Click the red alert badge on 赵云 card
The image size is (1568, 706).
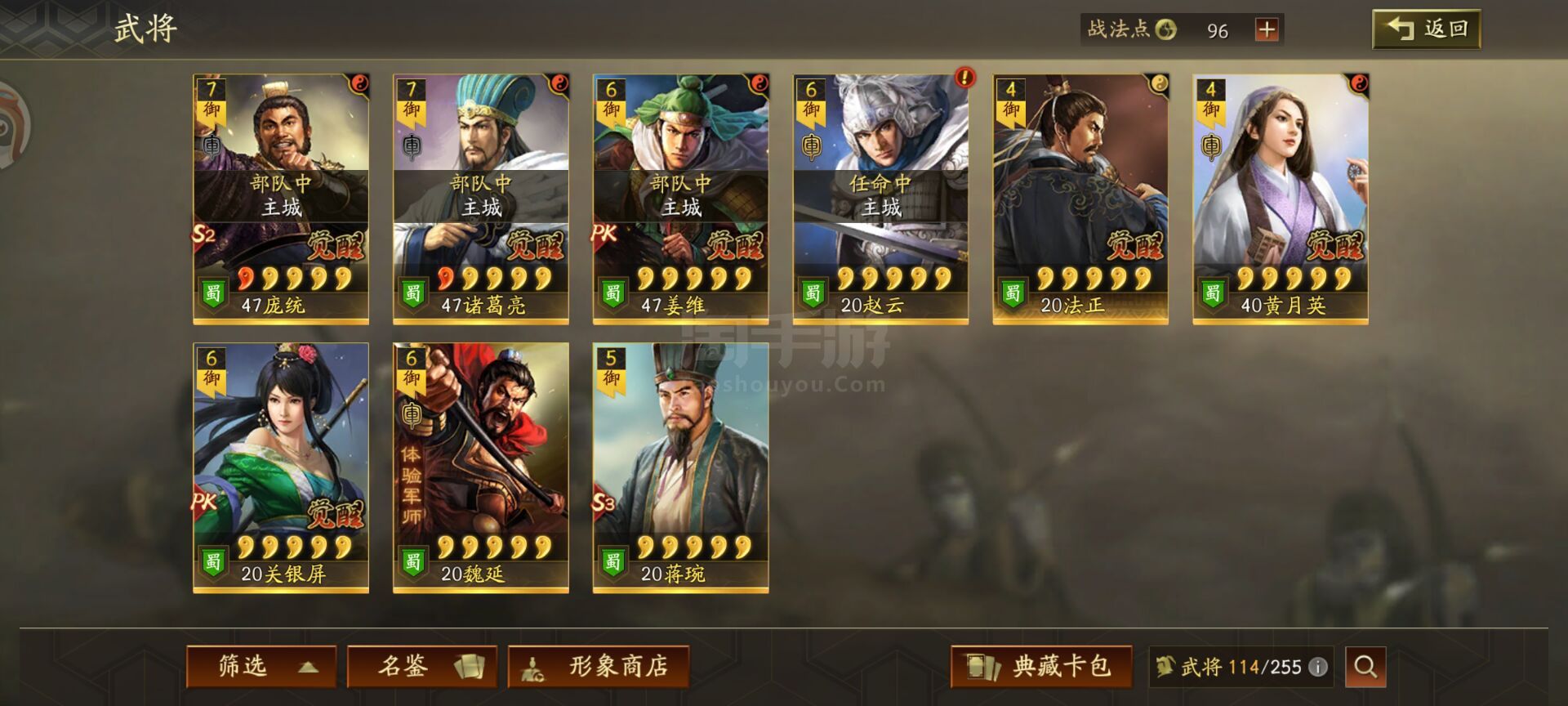pyautogui.click(x=965, y=78)
